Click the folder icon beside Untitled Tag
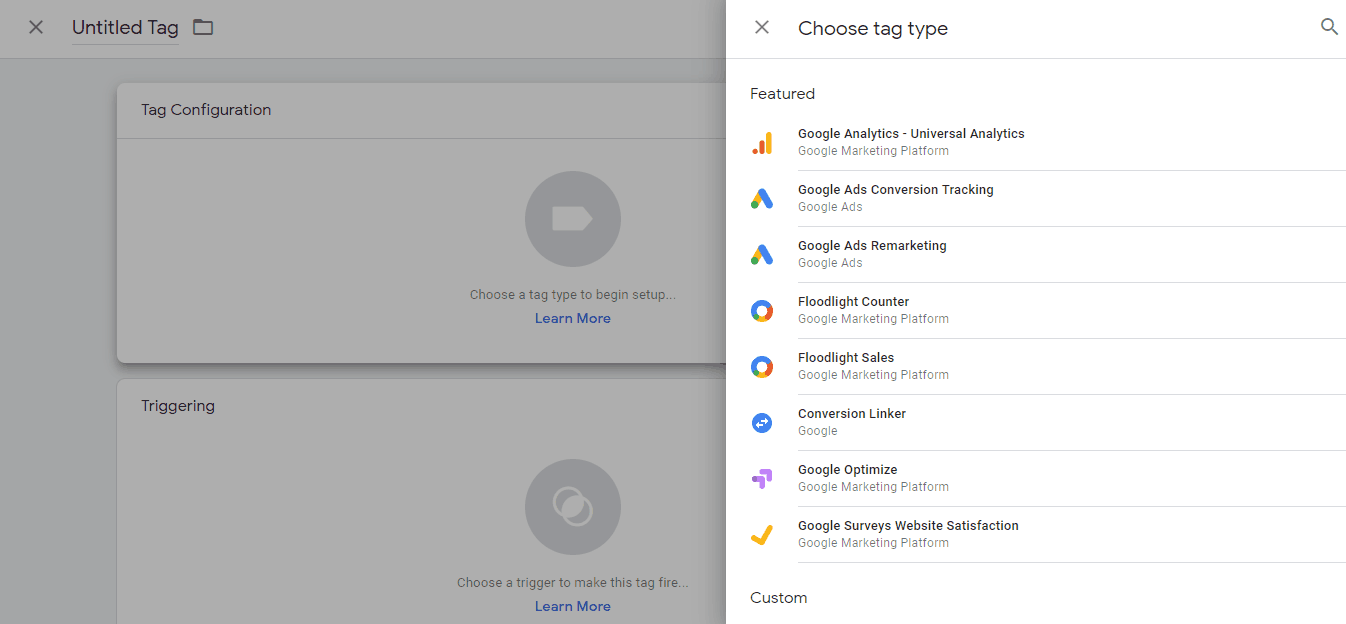This screenshot has height=624, width=1346. (203, 27)
